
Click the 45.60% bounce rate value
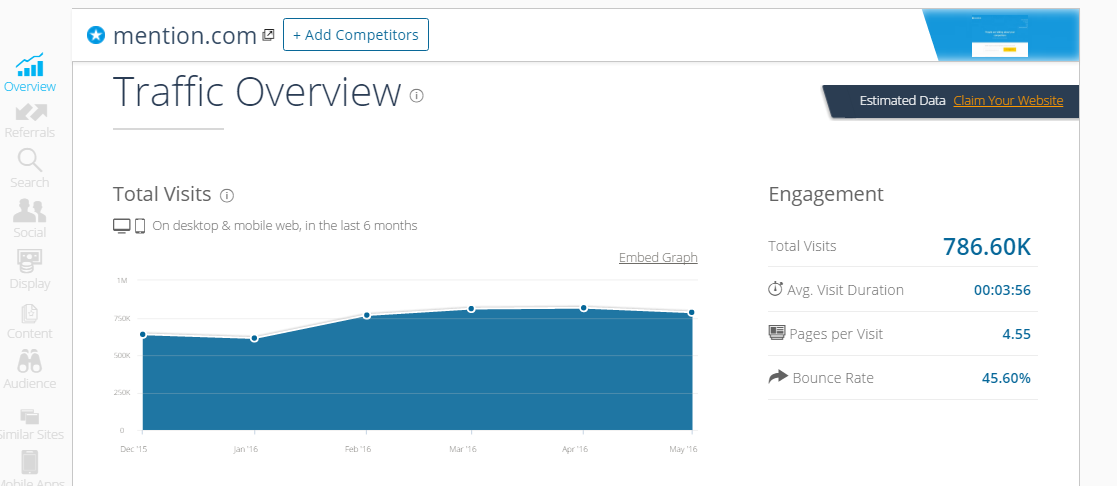1006,378
